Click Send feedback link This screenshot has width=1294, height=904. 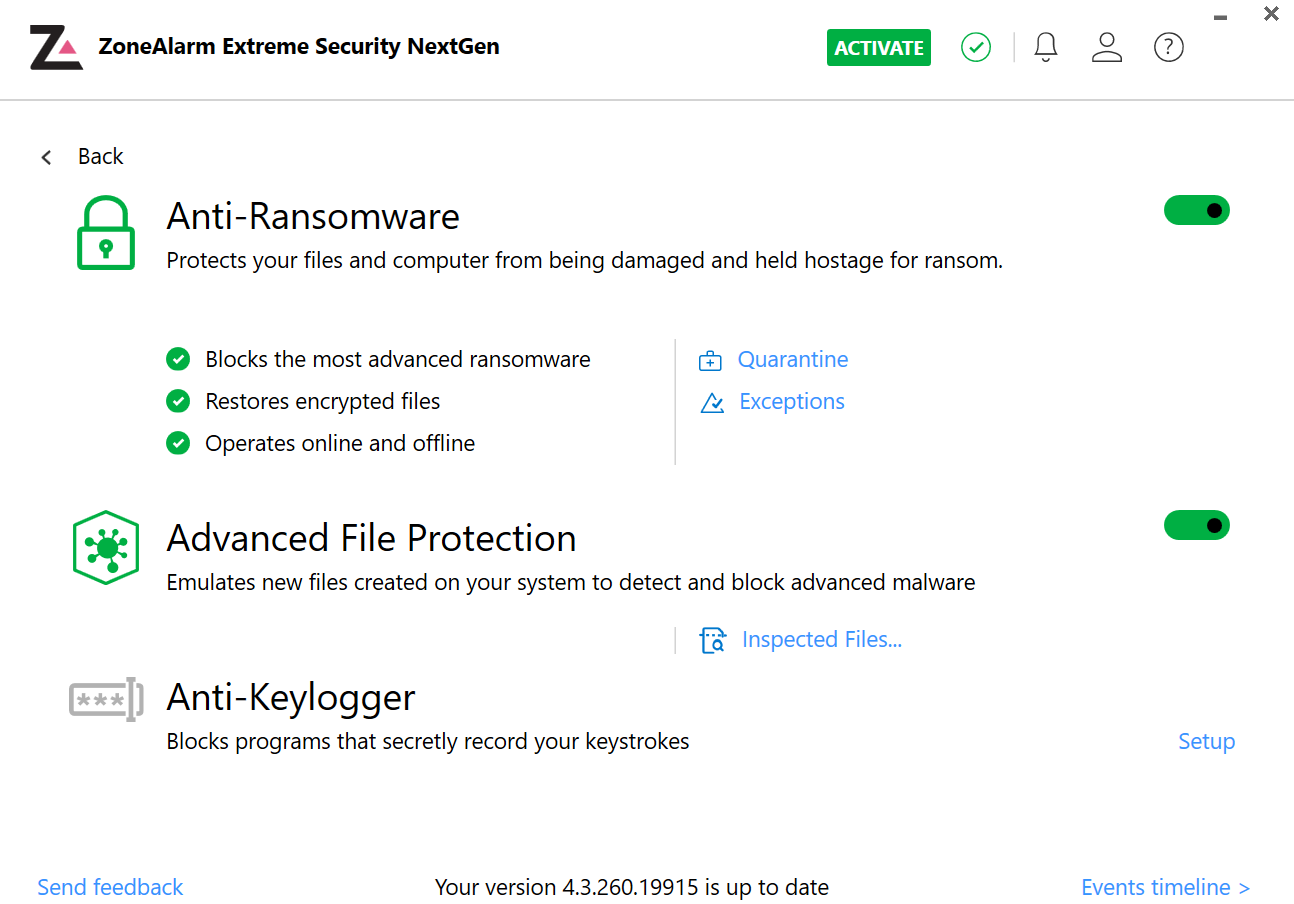click(x=110, y=888)
